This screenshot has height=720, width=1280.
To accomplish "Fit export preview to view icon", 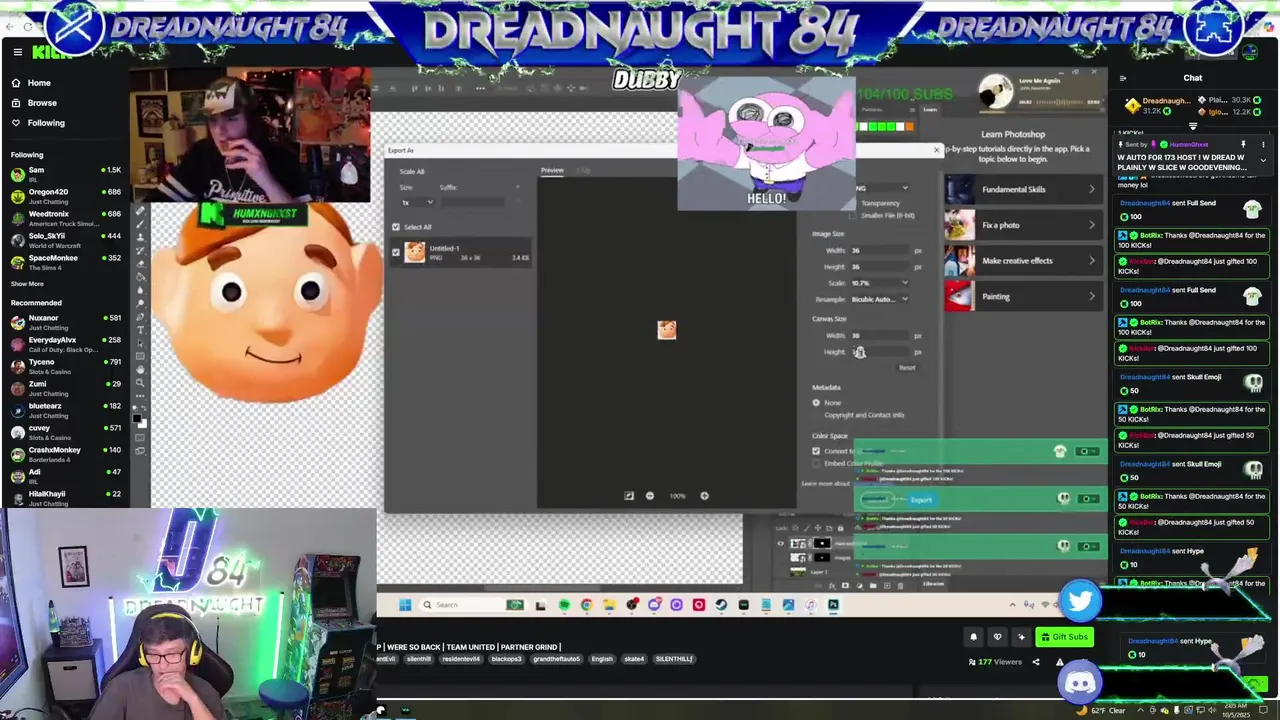I will (629, 496).
